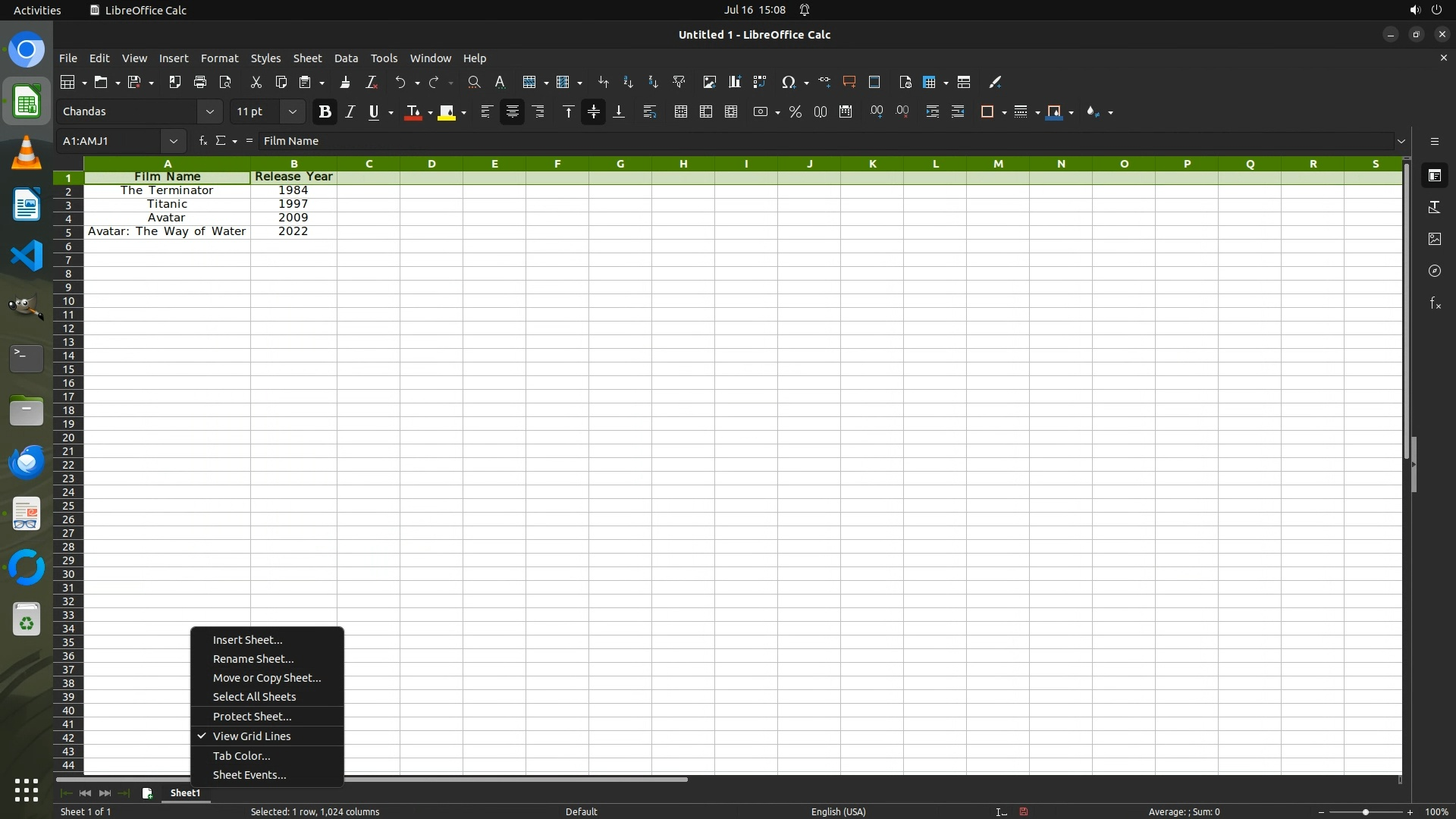Viewport: 1456px width, 819px height.
Task: Click the Merge and Center Cells icon
Action: click(x=680, y=111)
